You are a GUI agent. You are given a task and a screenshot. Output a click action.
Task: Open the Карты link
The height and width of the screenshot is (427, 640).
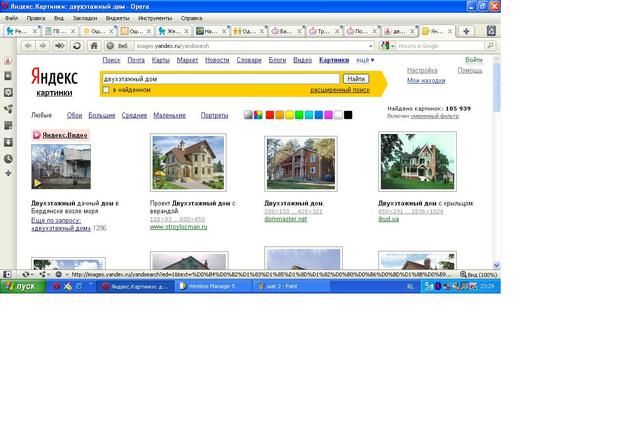tap(160, 60)
